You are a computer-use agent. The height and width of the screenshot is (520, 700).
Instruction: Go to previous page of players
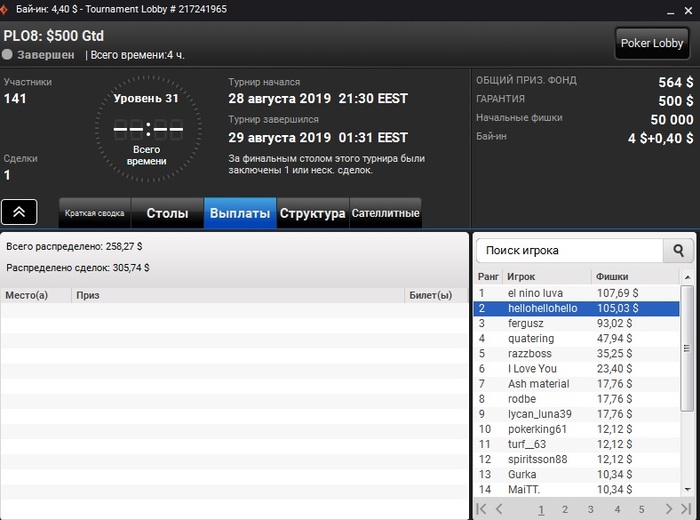[x=499, y=509]
